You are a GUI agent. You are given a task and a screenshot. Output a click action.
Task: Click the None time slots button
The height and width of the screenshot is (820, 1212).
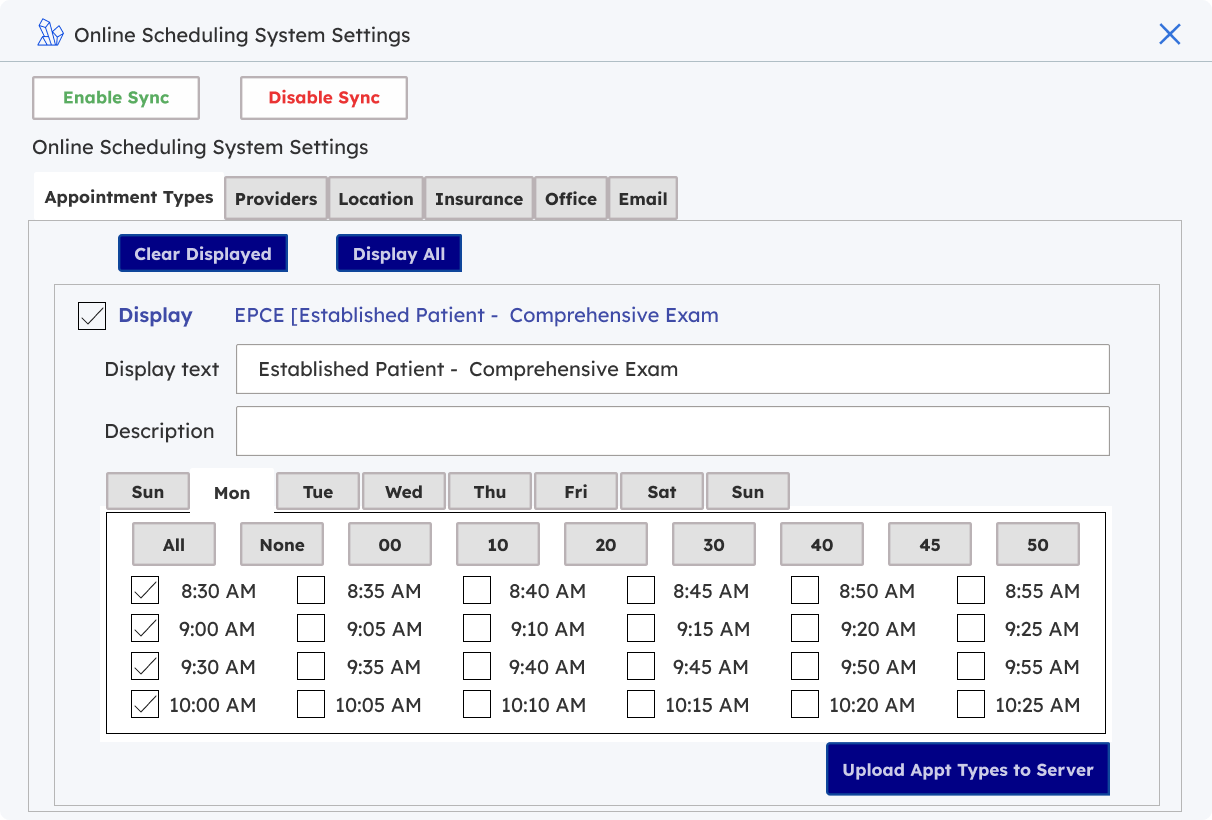click(282, 545)
